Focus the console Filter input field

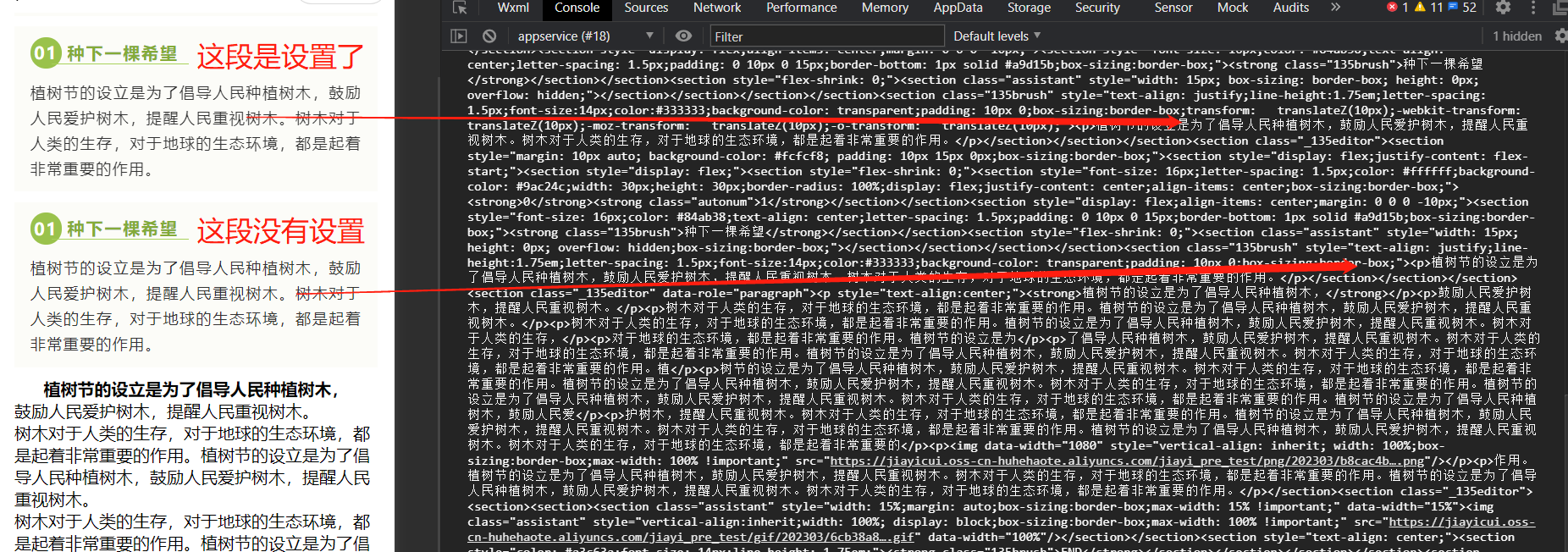[826, 36]
